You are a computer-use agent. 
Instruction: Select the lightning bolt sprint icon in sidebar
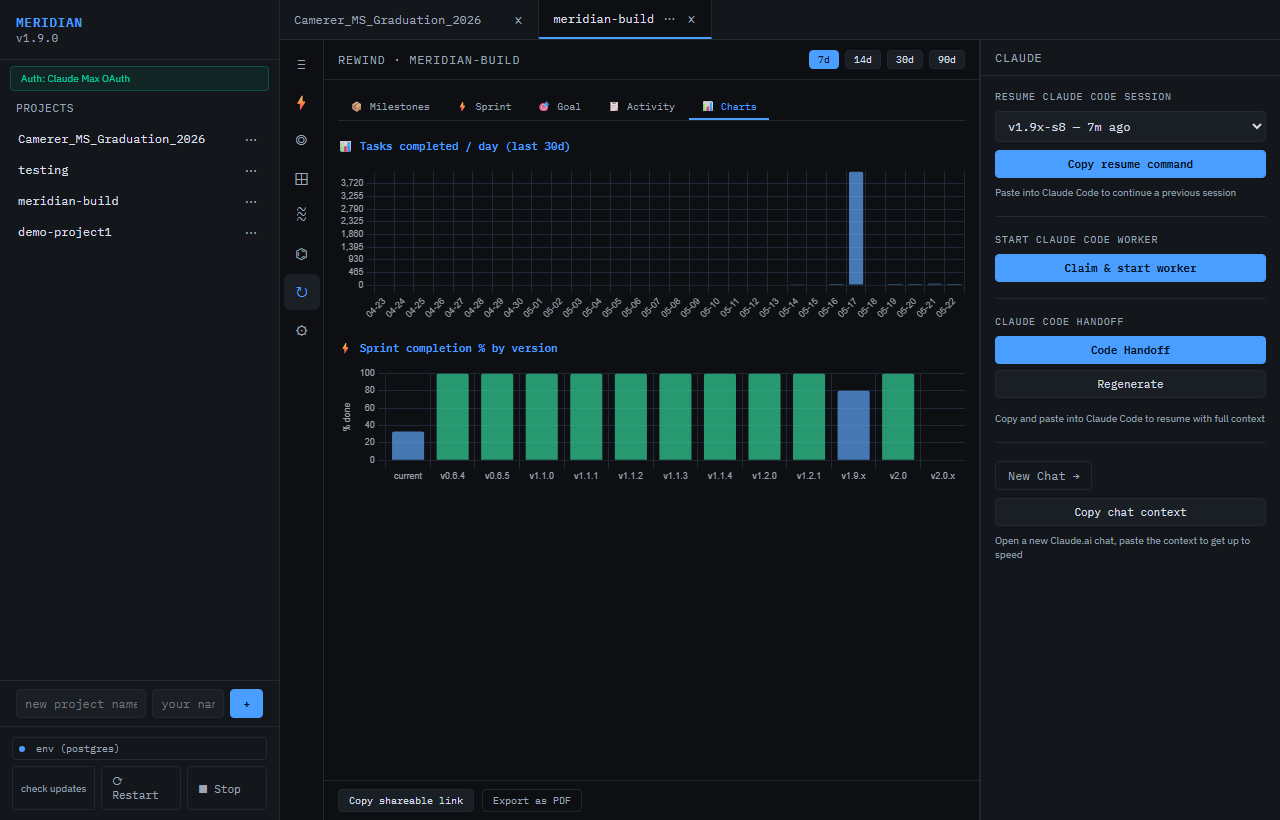coord(302,102)
